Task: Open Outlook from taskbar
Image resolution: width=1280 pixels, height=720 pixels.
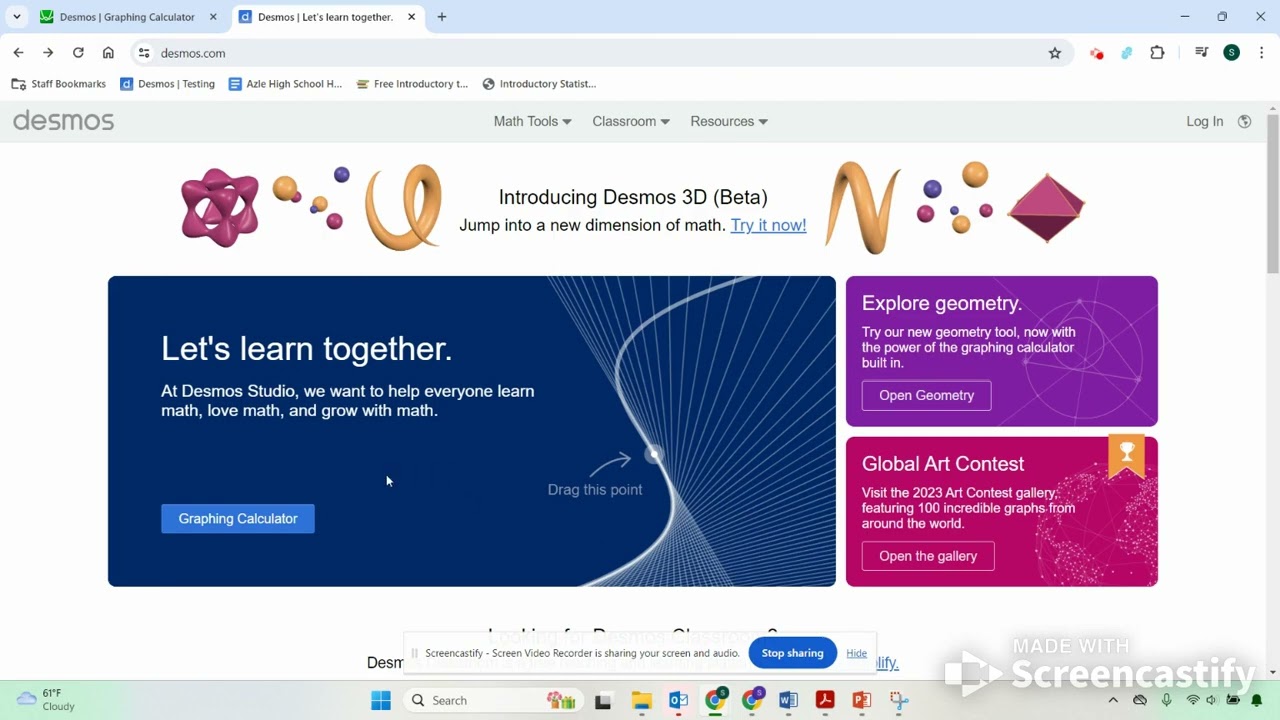Action: point(678,700)
